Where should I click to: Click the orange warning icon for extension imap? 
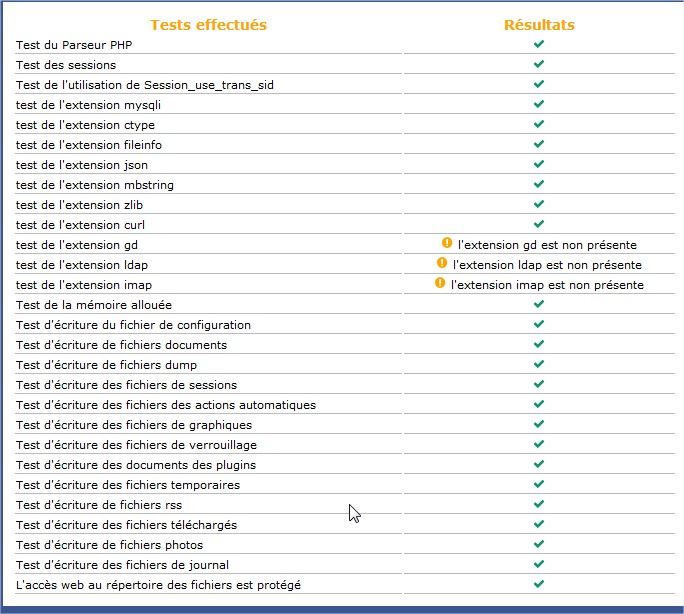pos(440,283)
